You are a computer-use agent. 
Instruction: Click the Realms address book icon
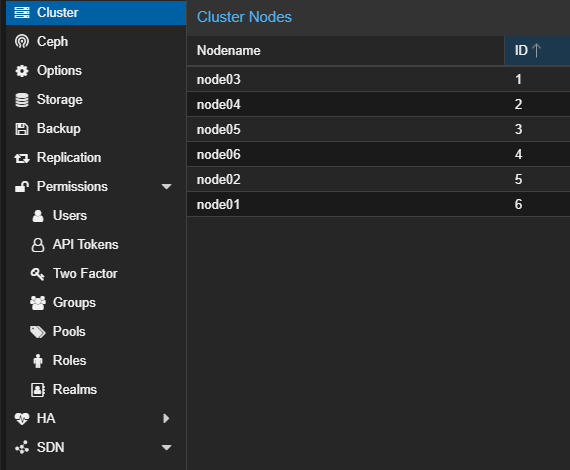tap(38, 390)
